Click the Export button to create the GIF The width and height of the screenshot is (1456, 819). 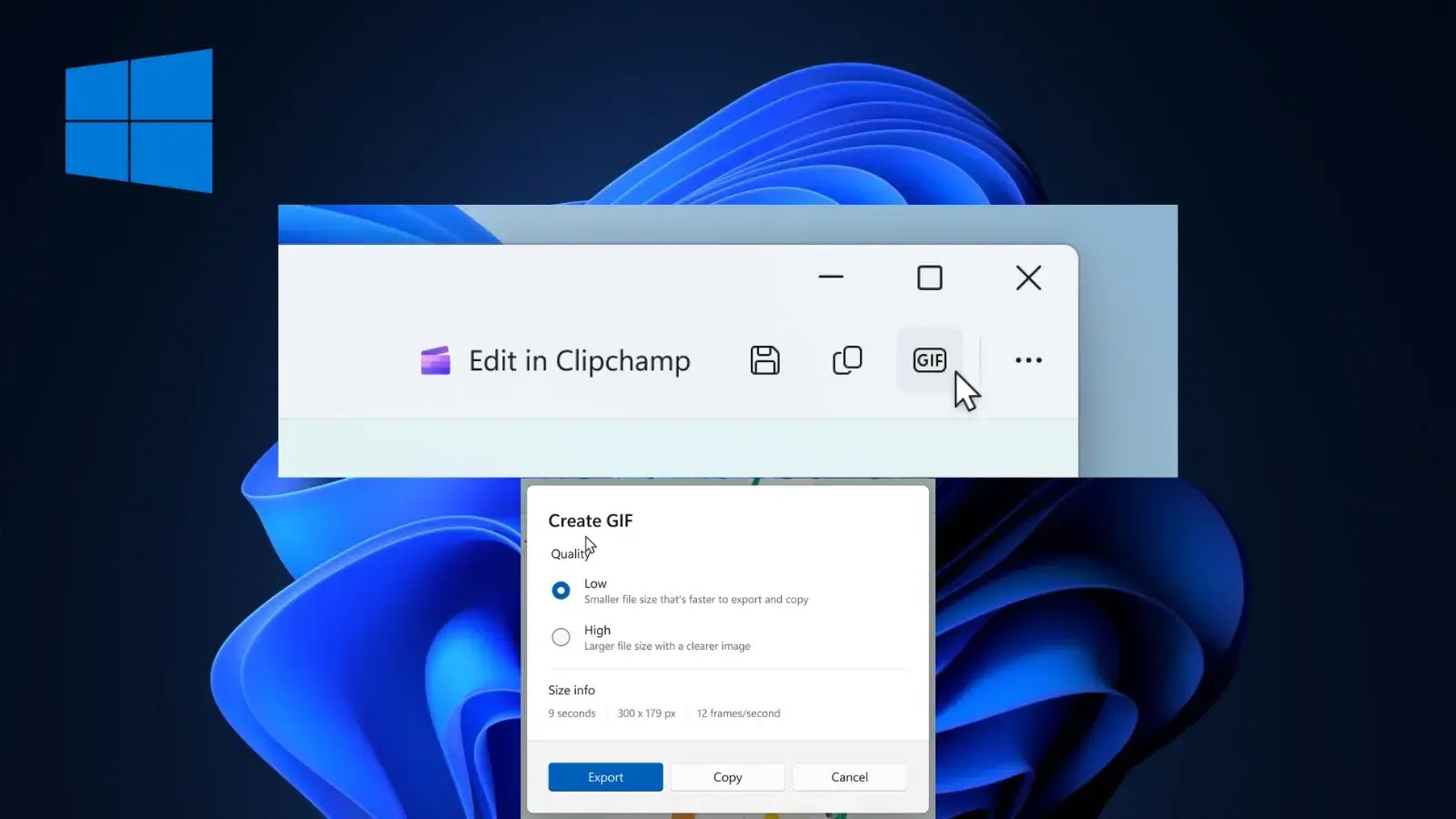604,776
